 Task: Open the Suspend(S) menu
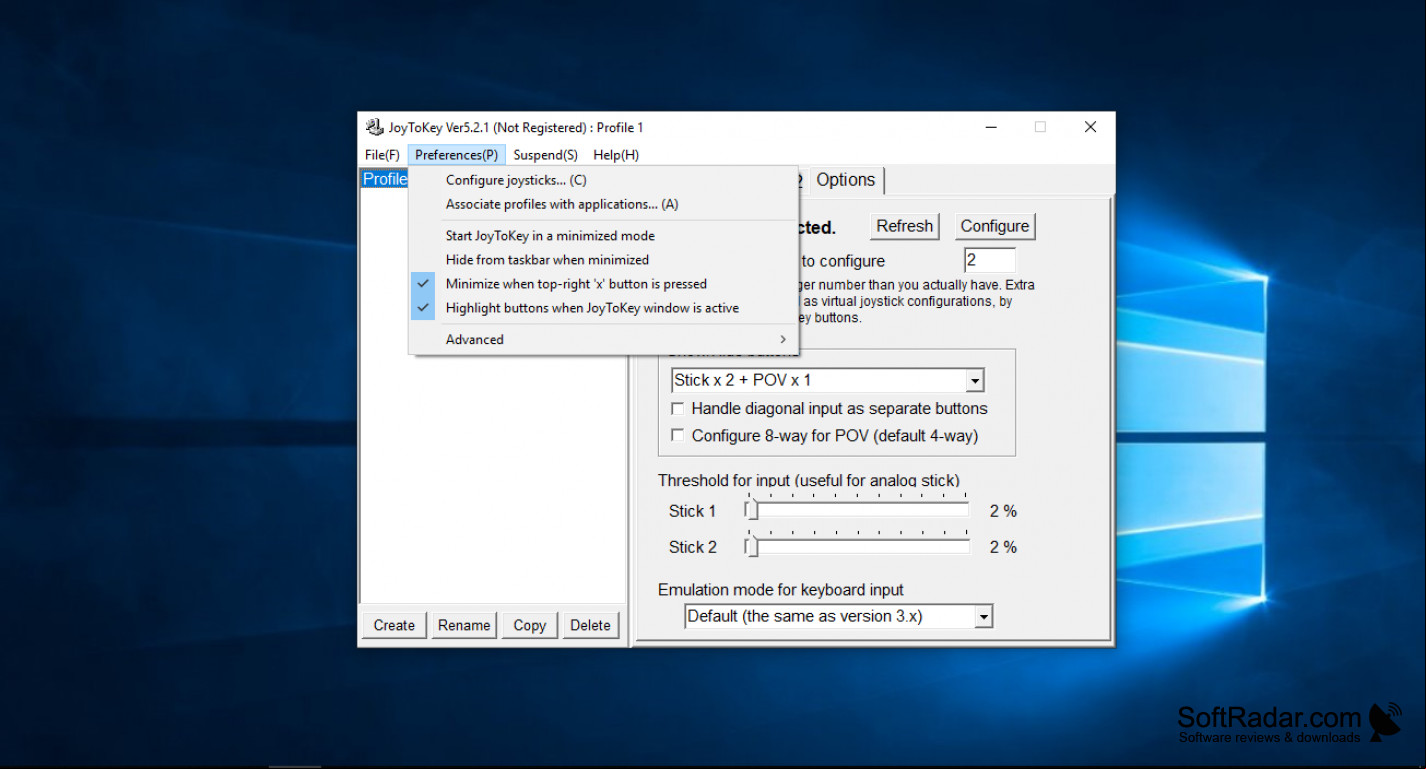545,155
